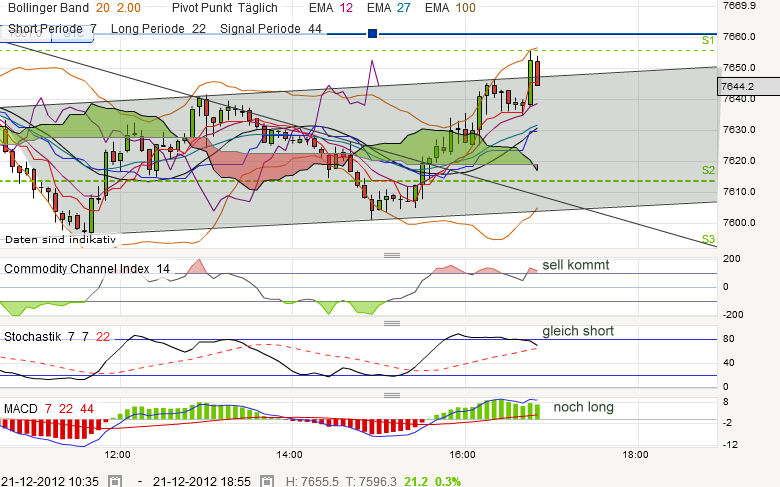Click the EMA 100 indicator label

[450, 7]
